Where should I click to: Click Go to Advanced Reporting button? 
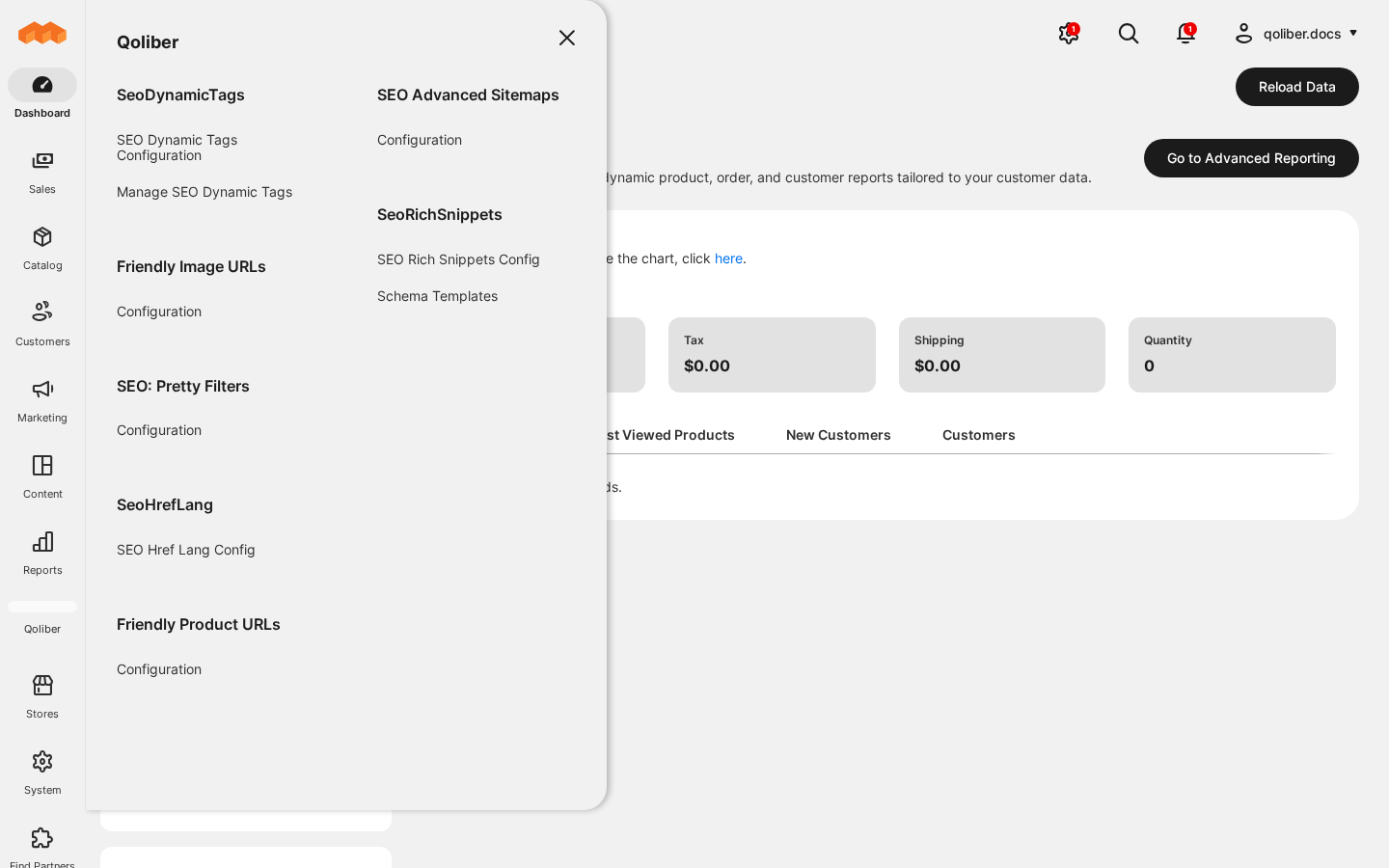1251,158
